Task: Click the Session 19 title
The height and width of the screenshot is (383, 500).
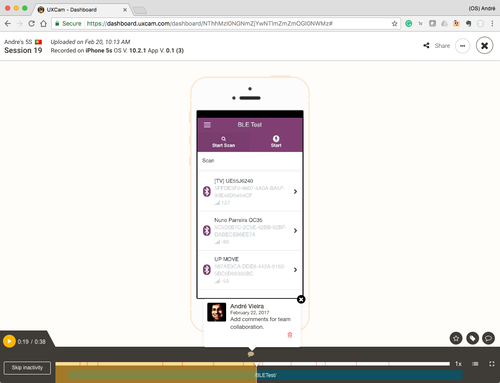Action: 23,50
